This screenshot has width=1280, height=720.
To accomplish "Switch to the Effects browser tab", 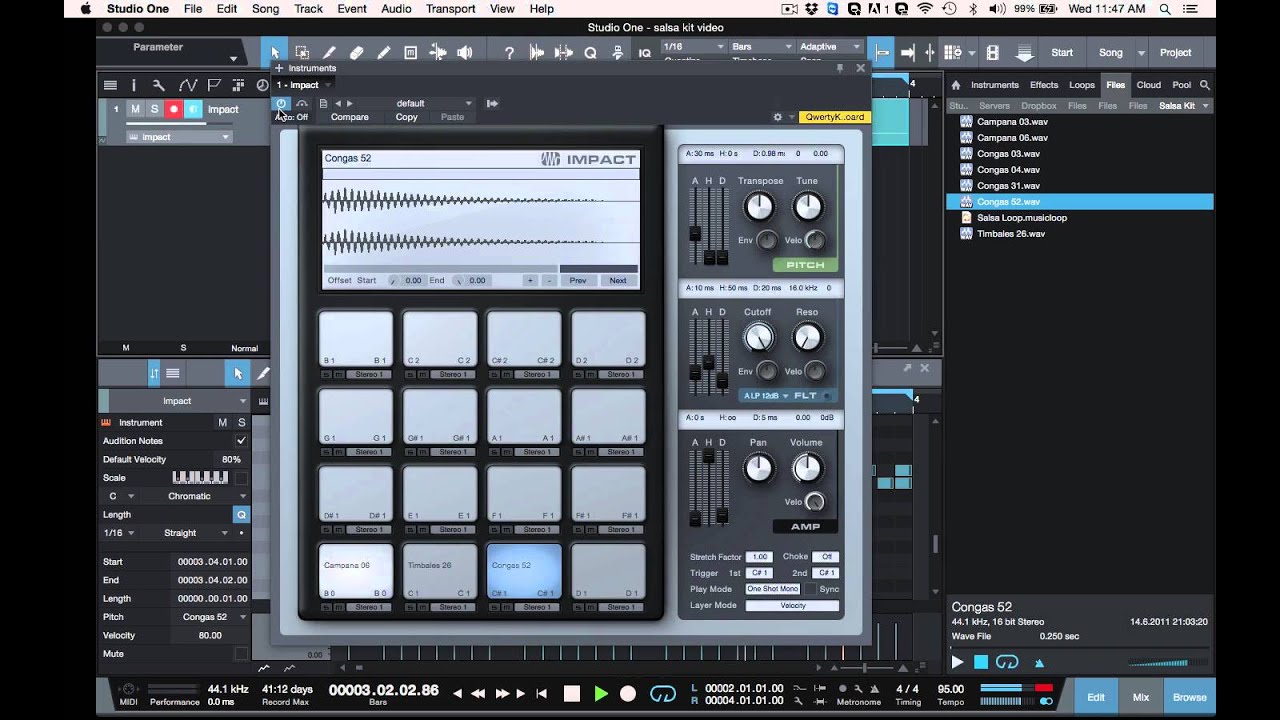I will (1043, 85).
